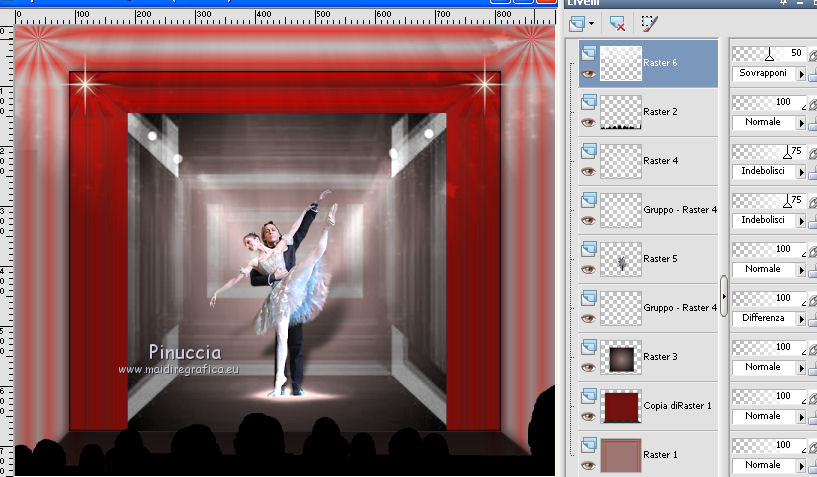Hide the Raster 2 layer
This screenshot has height=477, width=817.
tap(588, 123)
